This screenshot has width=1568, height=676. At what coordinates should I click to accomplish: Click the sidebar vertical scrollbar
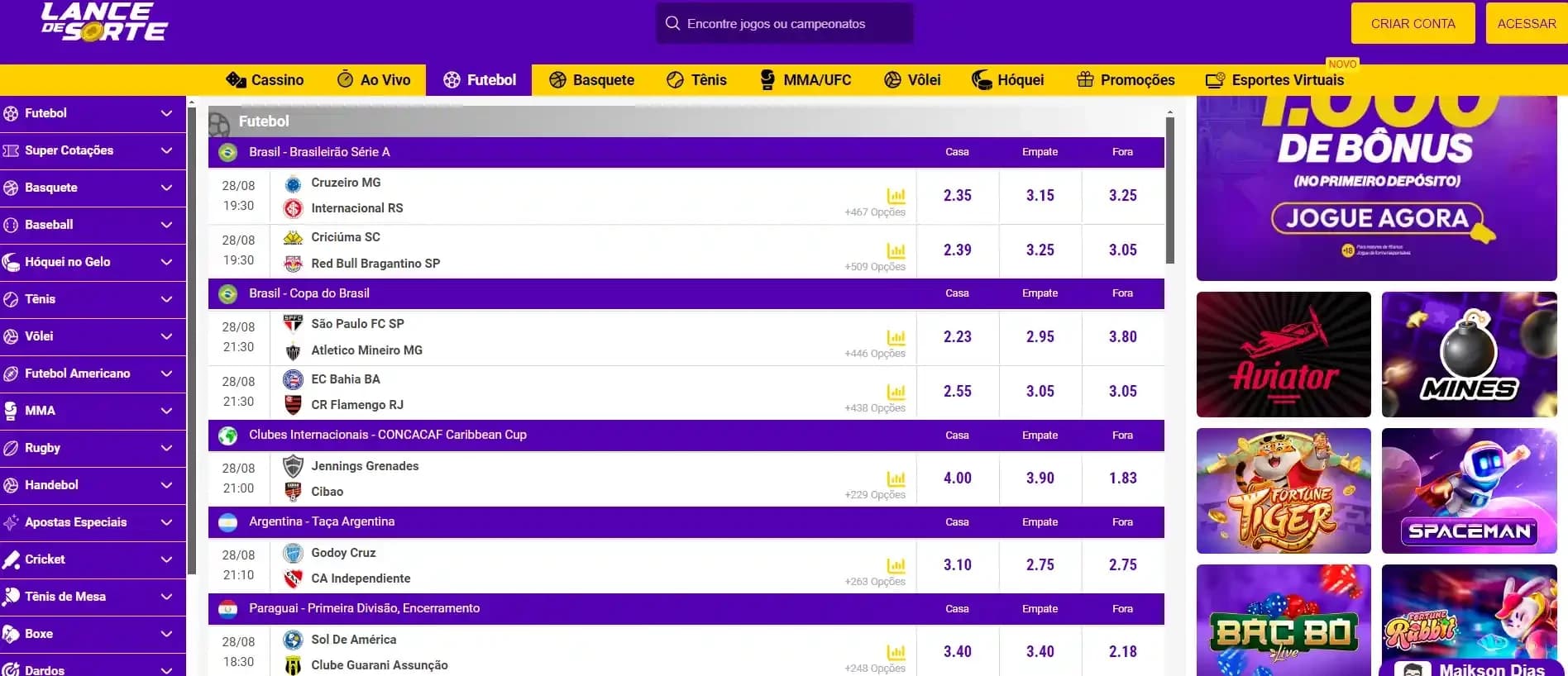tap(192, 341)
